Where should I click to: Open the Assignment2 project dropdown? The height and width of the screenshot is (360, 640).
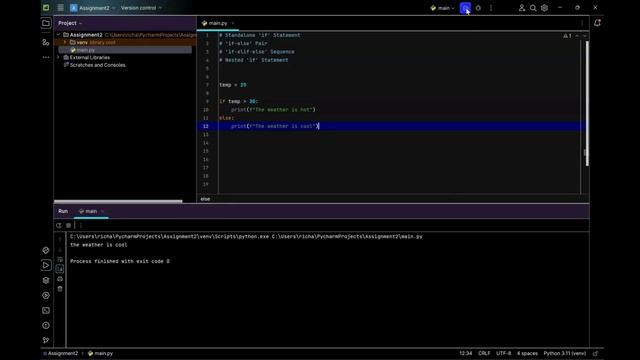93,8
